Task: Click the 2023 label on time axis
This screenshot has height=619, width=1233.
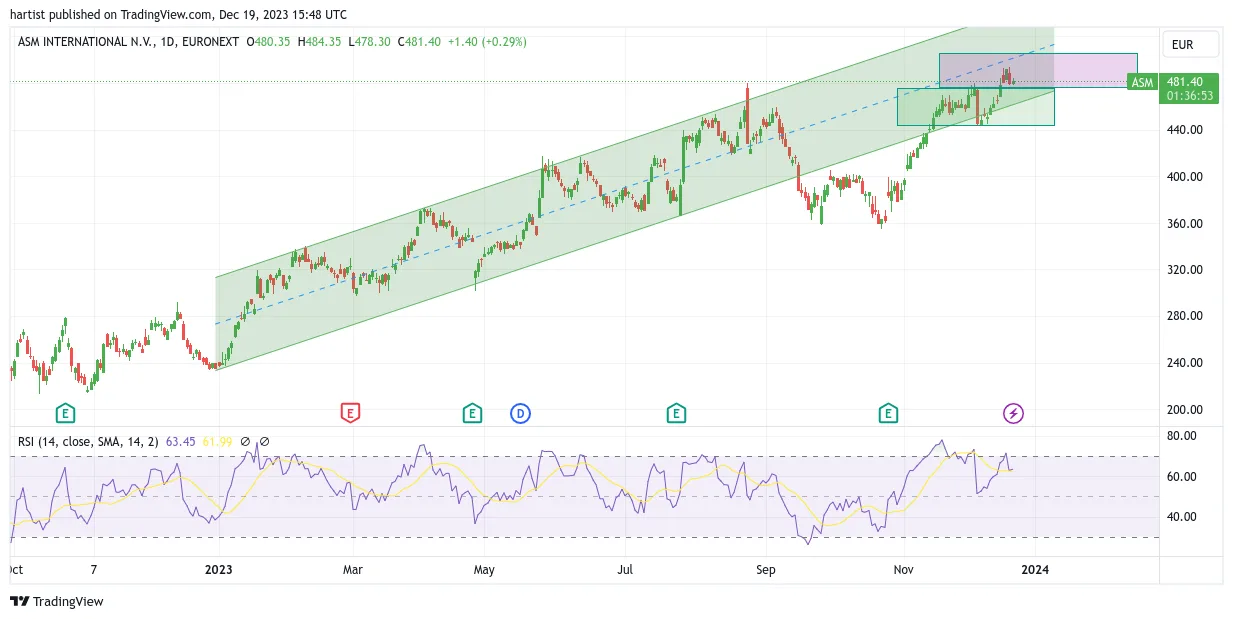Action: pyautogui.click(x=218, y=570)
